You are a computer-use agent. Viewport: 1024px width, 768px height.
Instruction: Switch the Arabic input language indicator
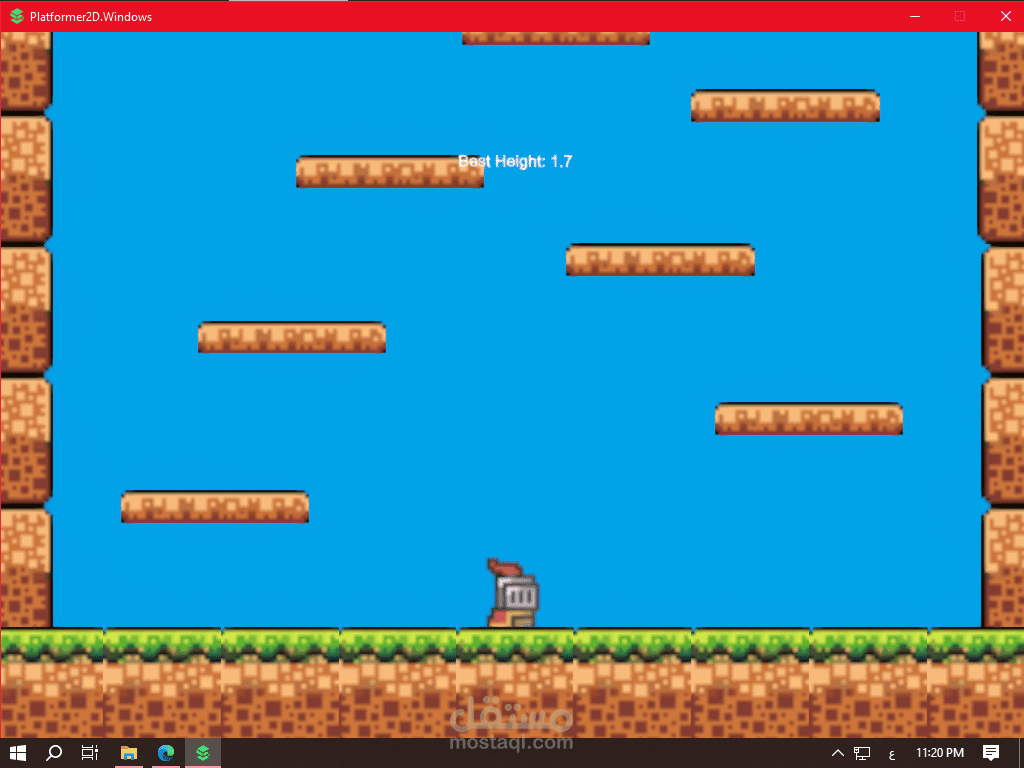tap(892, 754)
